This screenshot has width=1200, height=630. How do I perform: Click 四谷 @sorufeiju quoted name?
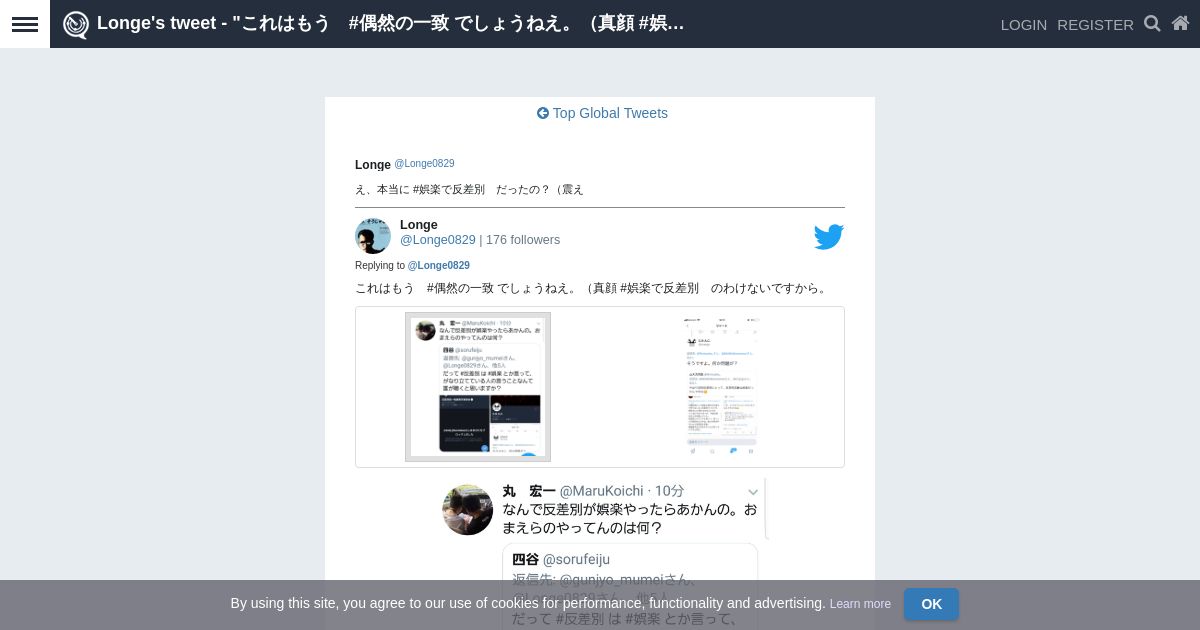[x=561, y=559]
